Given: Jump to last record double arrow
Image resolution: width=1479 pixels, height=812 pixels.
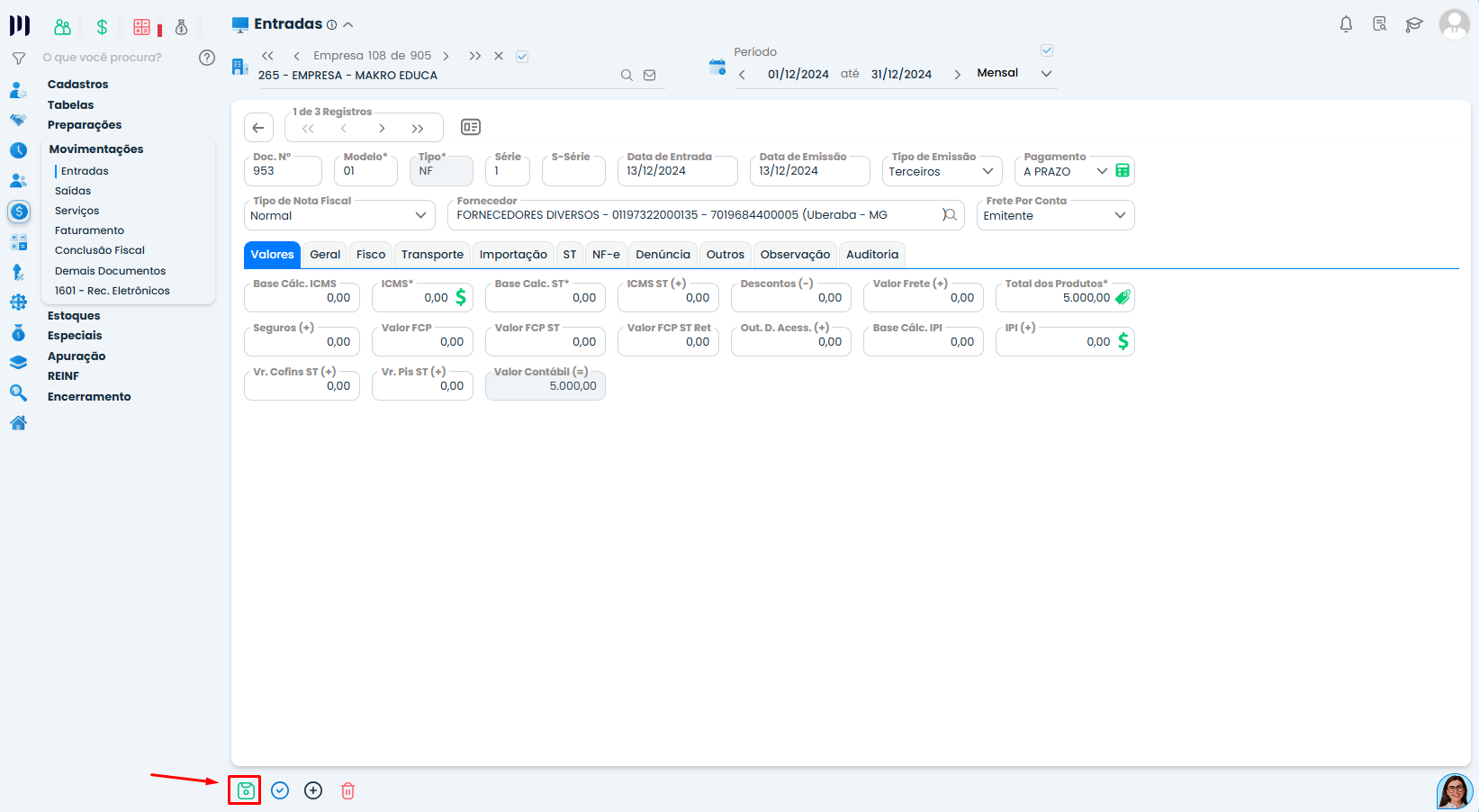Looking at the screenshot, I should pyautogui.click(x=418, y=129).
